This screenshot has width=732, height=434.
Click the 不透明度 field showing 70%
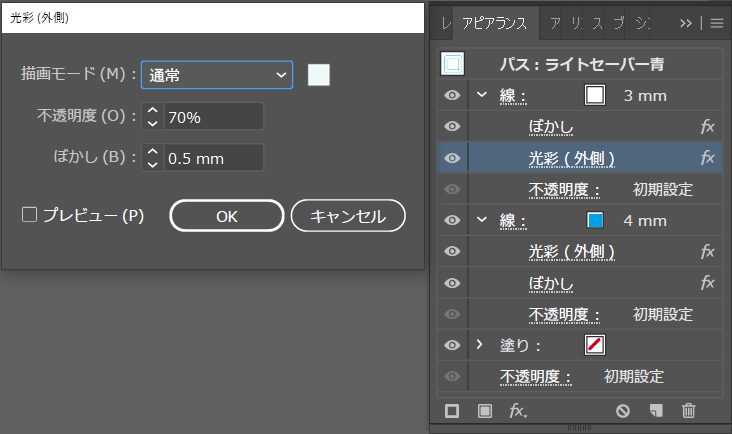(213, 117)
